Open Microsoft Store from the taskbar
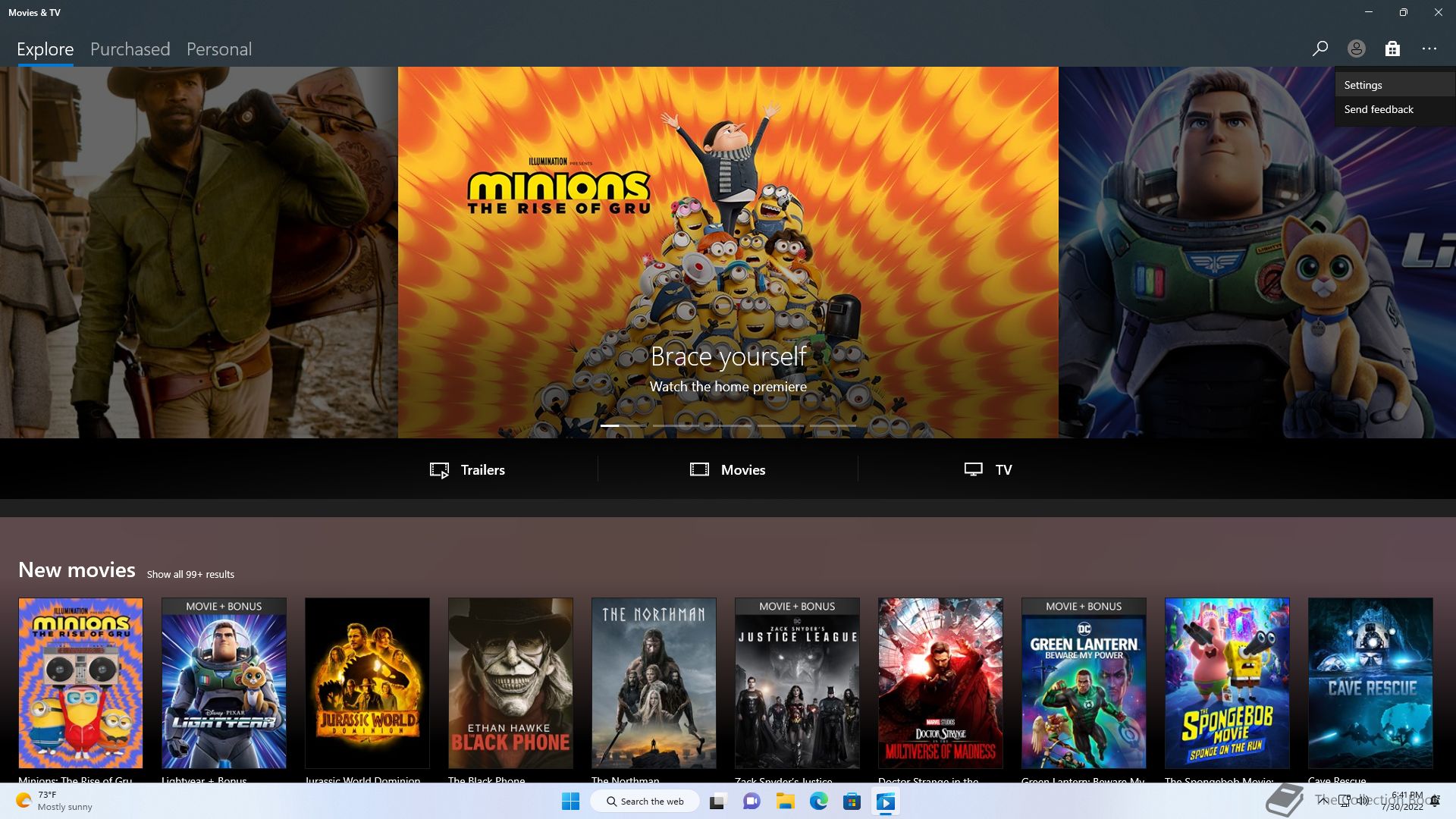The height and width of the screenshot is (819, 1456). click(852, 802)
